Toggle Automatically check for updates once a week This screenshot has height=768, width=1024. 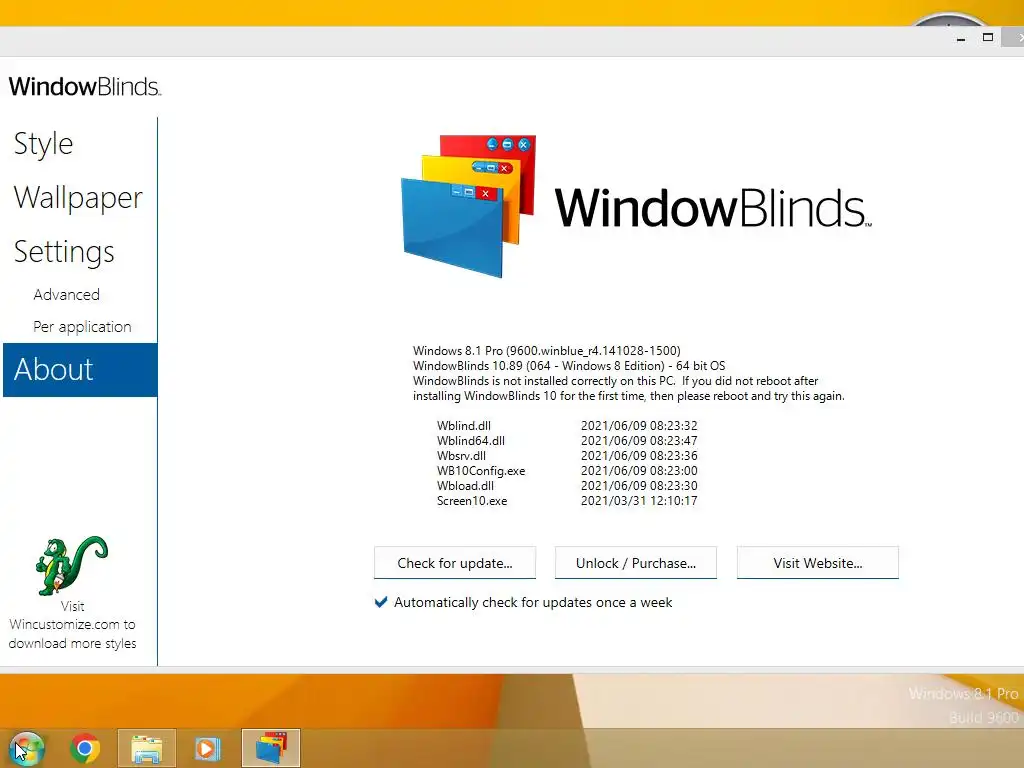(381, 602)
